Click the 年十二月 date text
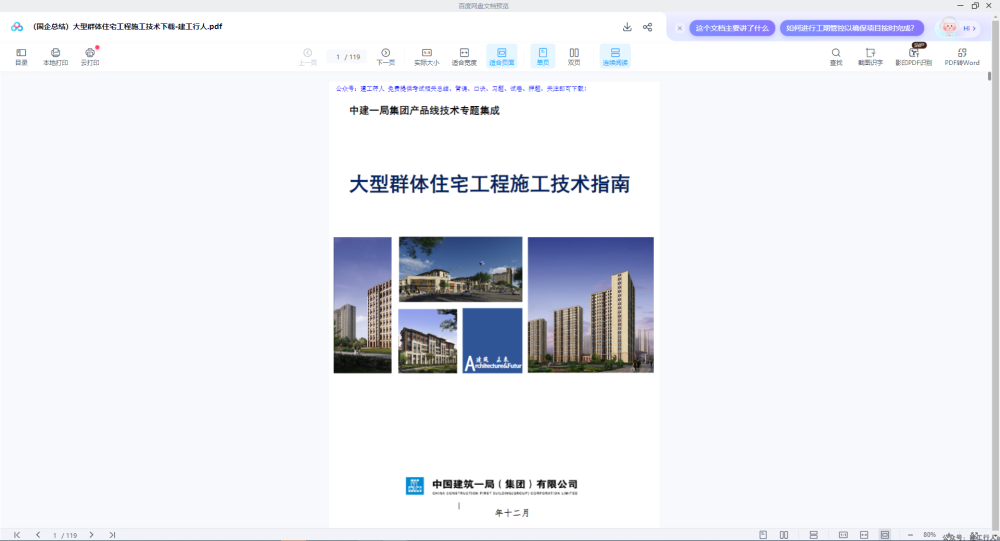1000x541 pixels. (512, 513)
